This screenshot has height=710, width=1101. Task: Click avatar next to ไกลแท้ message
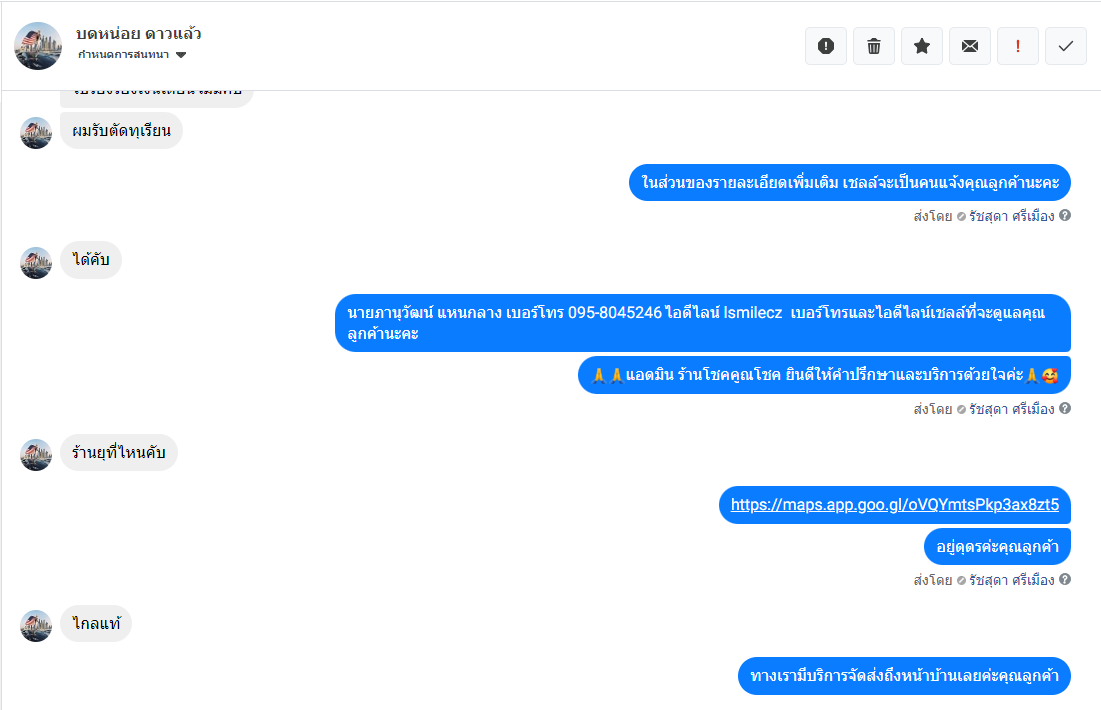tap(36, 625)
